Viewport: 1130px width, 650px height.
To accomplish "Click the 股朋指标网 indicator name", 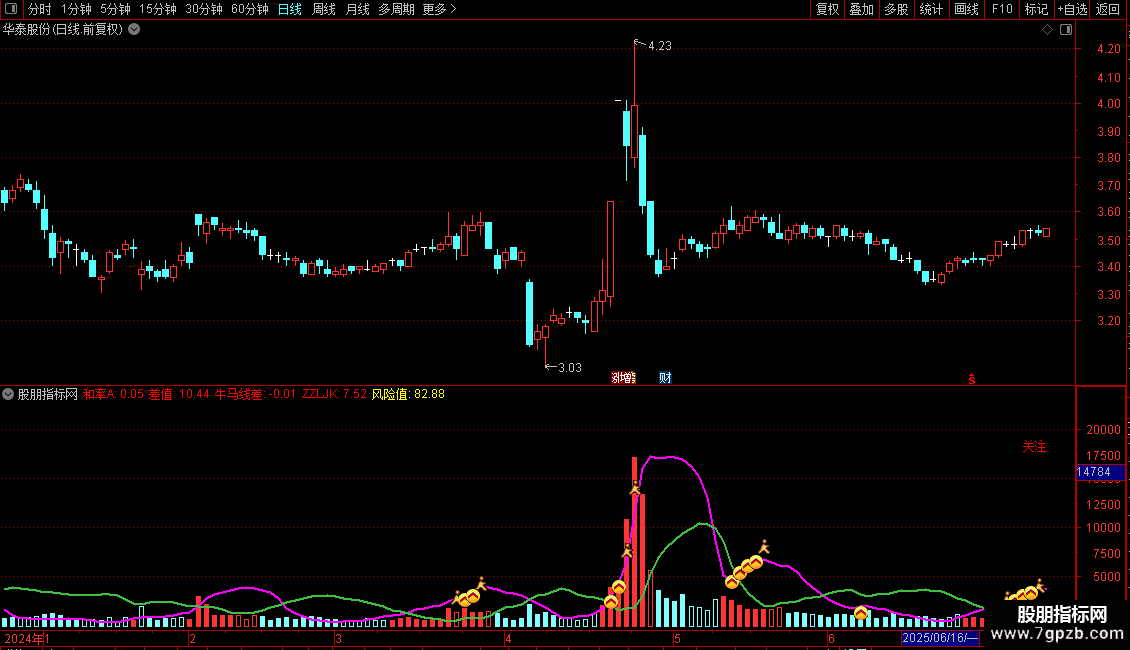I will (48, 394).
